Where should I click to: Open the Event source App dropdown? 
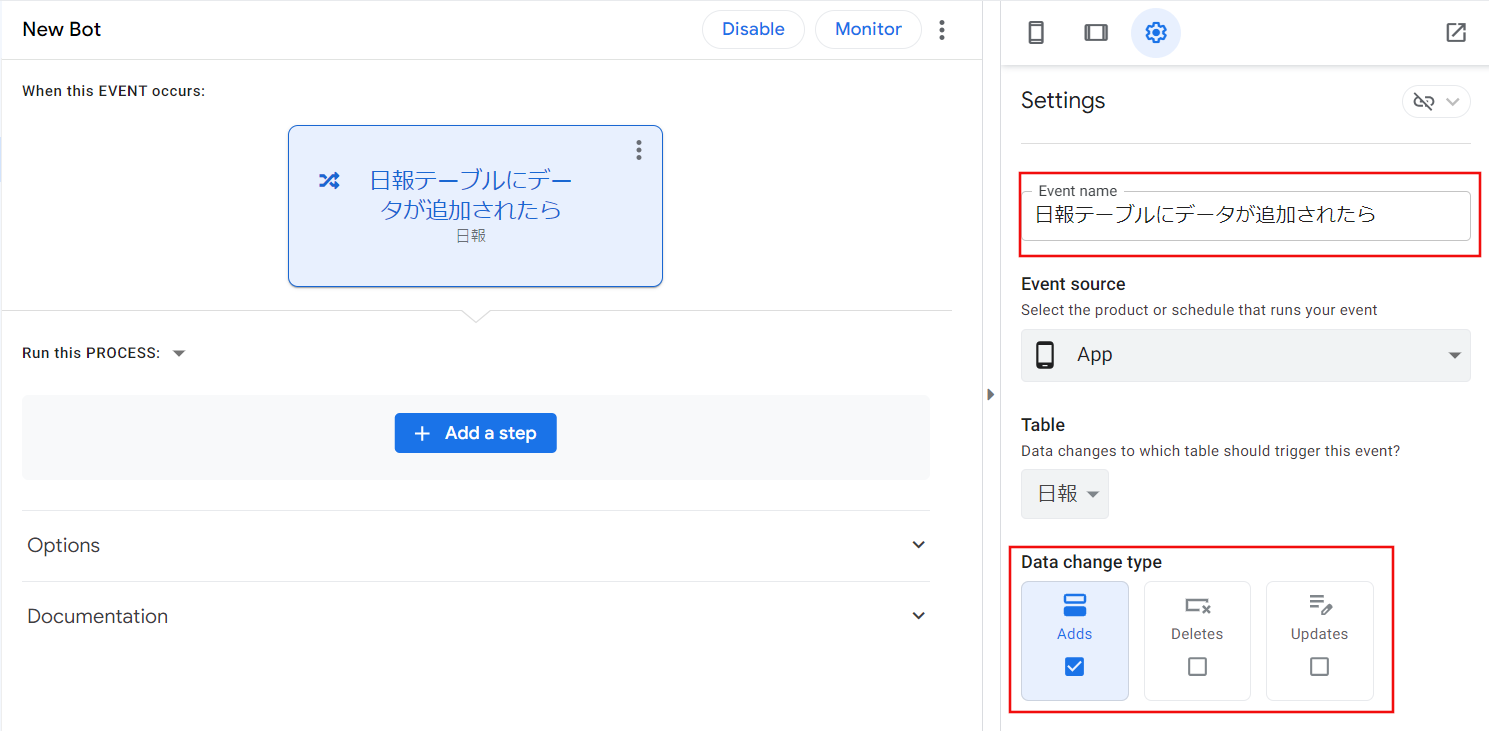coord(1457,355)
